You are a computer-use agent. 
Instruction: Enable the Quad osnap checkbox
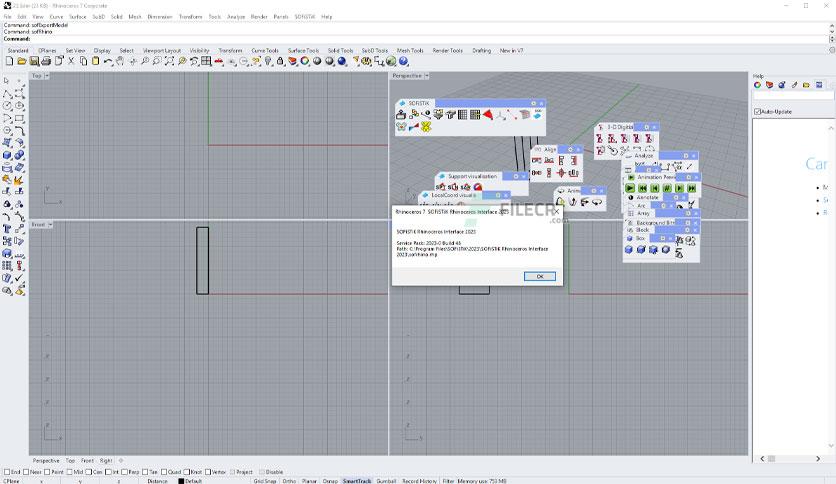tap(164, 472)
